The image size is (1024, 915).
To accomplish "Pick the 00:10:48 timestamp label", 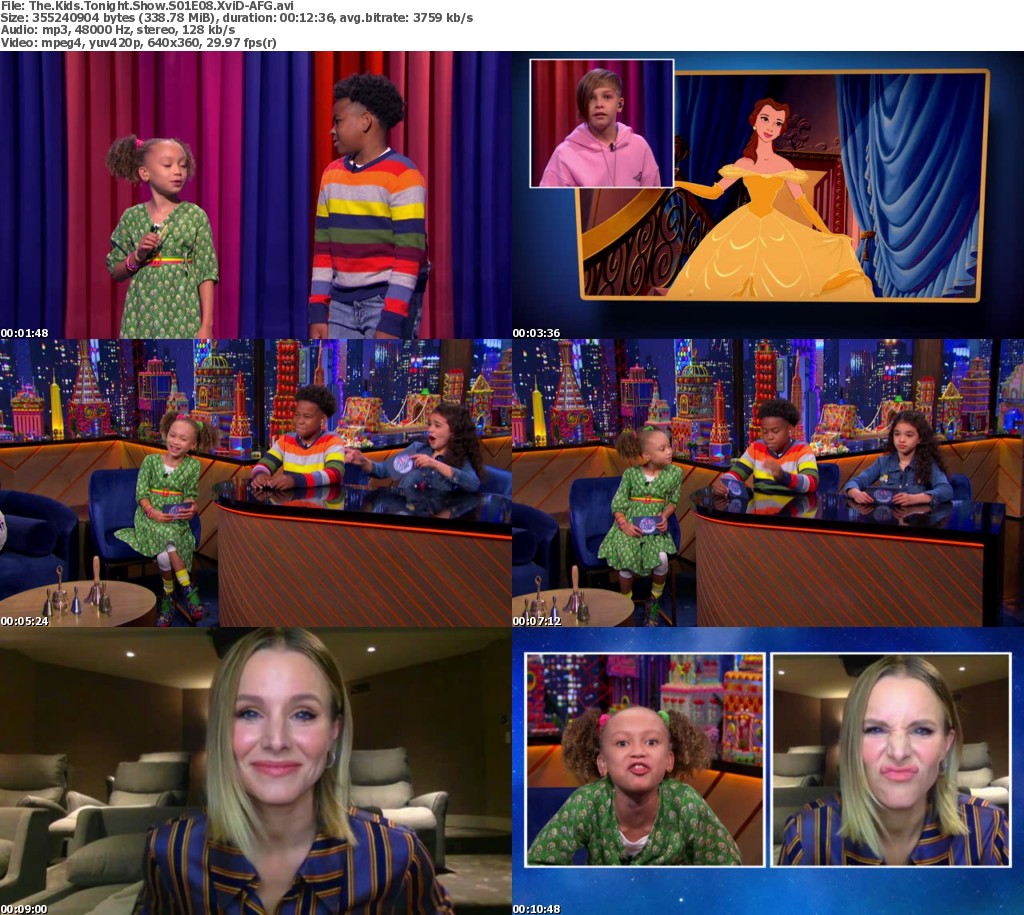I will point(537,908).
